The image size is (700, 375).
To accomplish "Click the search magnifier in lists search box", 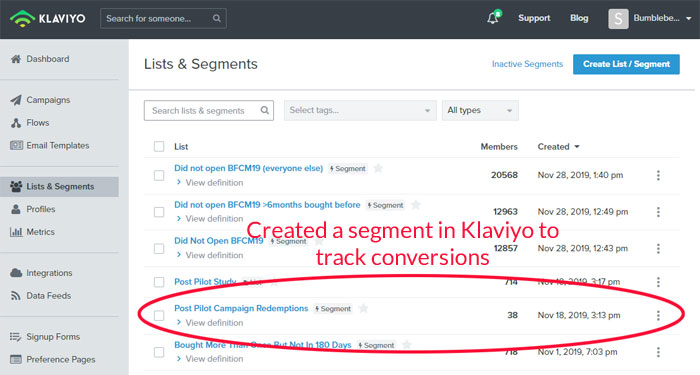I will pyautogui.click(x=265, y=110).
